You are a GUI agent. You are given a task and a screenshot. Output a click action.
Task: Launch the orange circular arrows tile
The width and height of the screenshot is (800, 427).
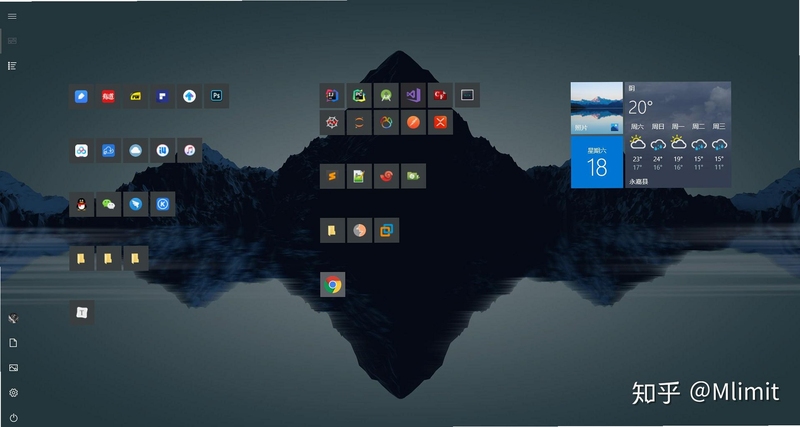tap(359, 122)
